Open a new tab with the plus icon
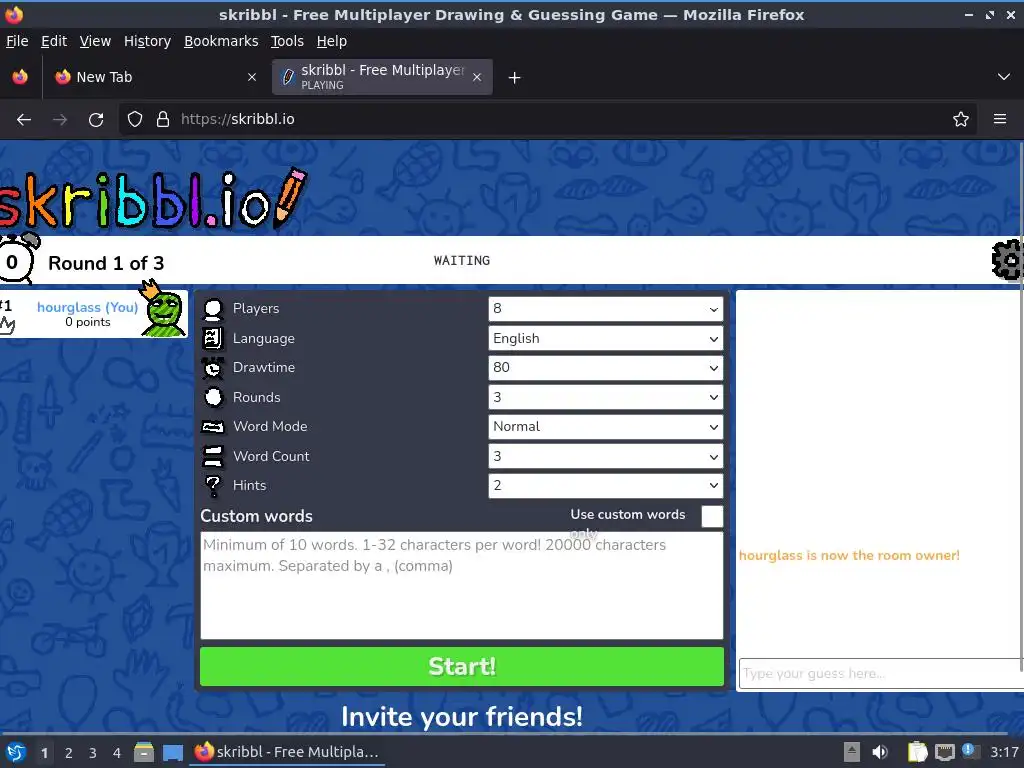This screenshot has height=768, width=1024. click(515, 78)
